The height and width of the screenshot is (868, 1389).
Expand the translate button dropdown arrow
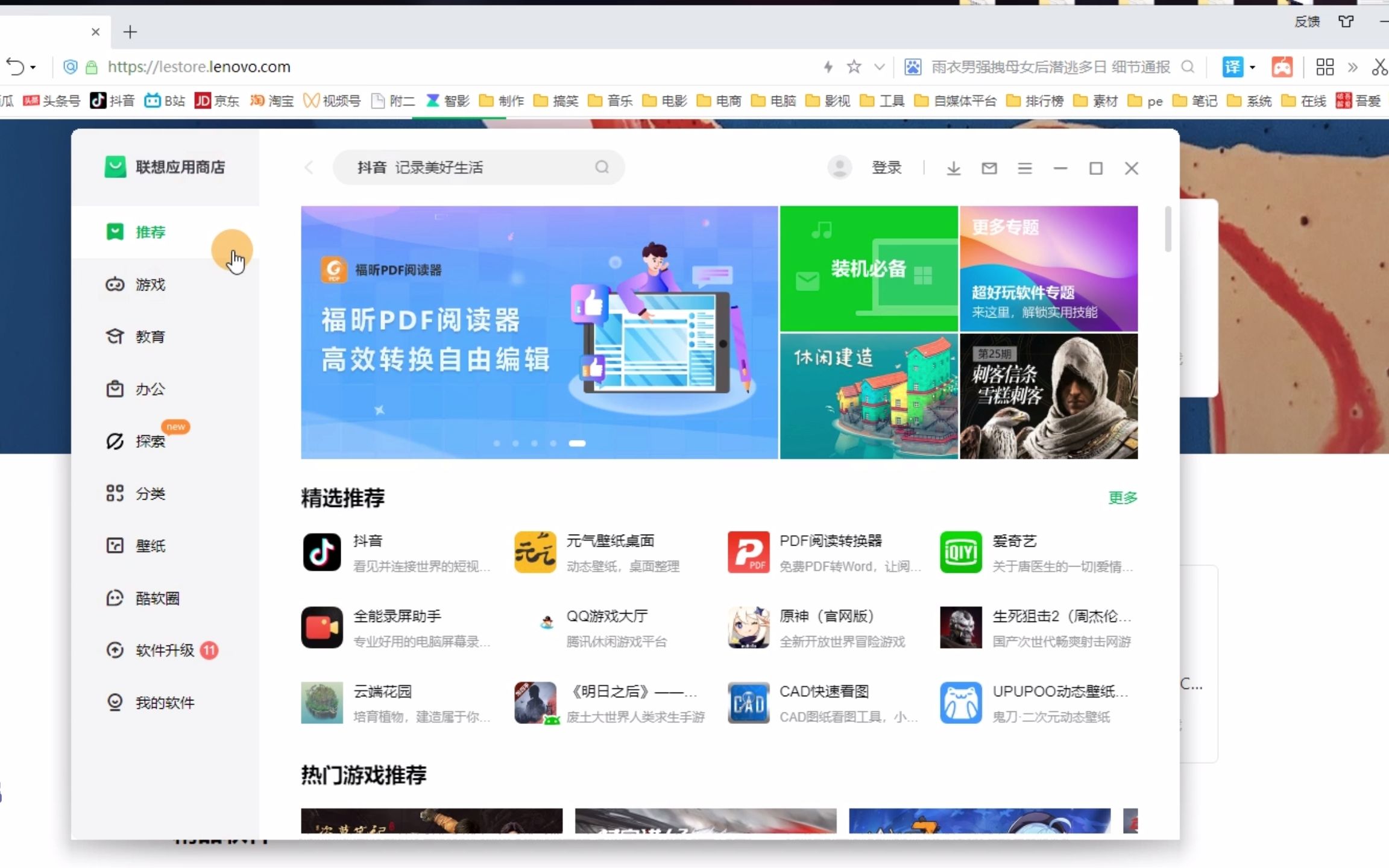click(x=1252, y=68)
